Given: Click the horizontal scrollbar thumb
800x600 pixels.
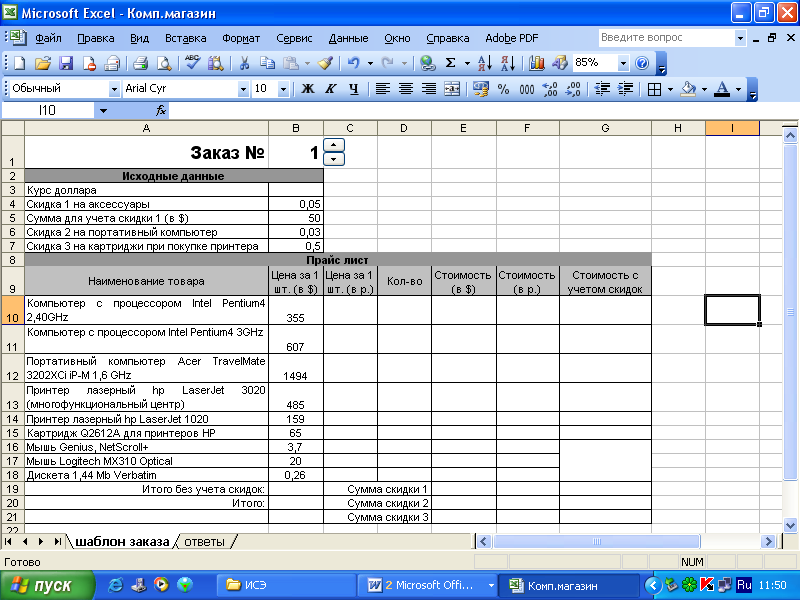Looking at the screenshot, I should [x=596, y=541].
